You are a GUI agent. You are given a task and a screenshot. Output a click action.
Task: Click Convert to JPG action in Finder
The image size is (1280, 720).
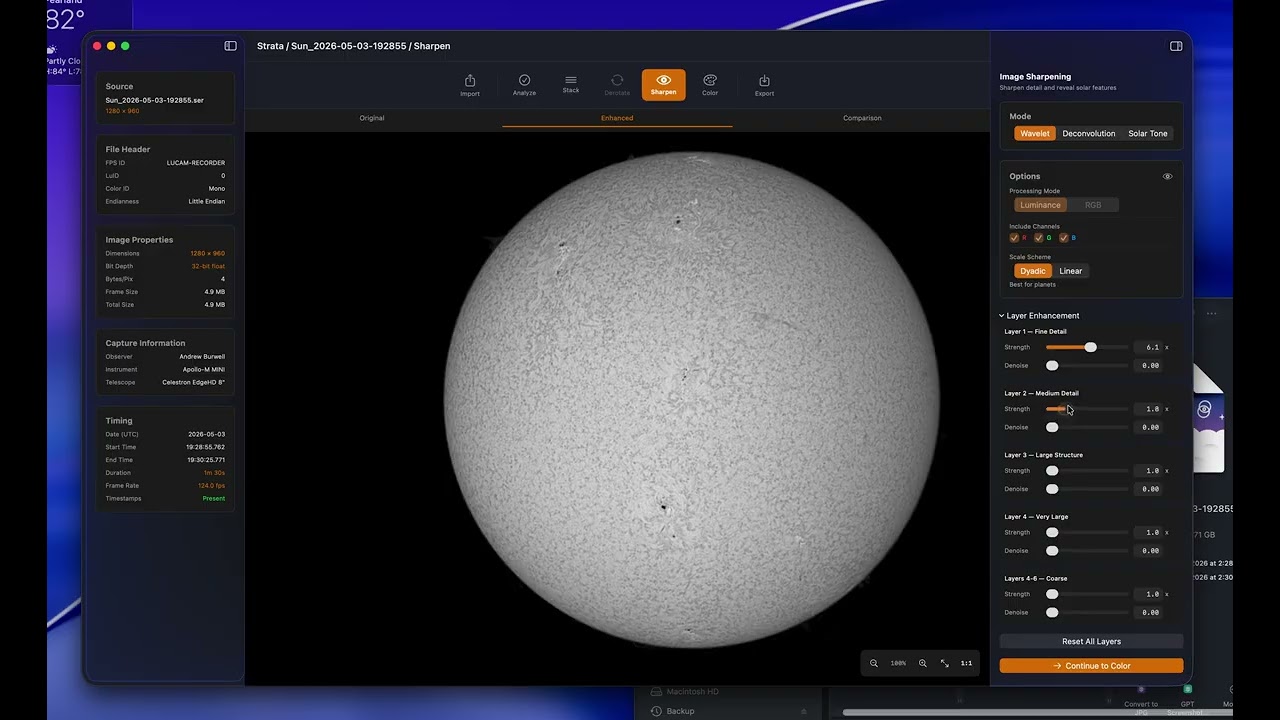pos(1141,701)
